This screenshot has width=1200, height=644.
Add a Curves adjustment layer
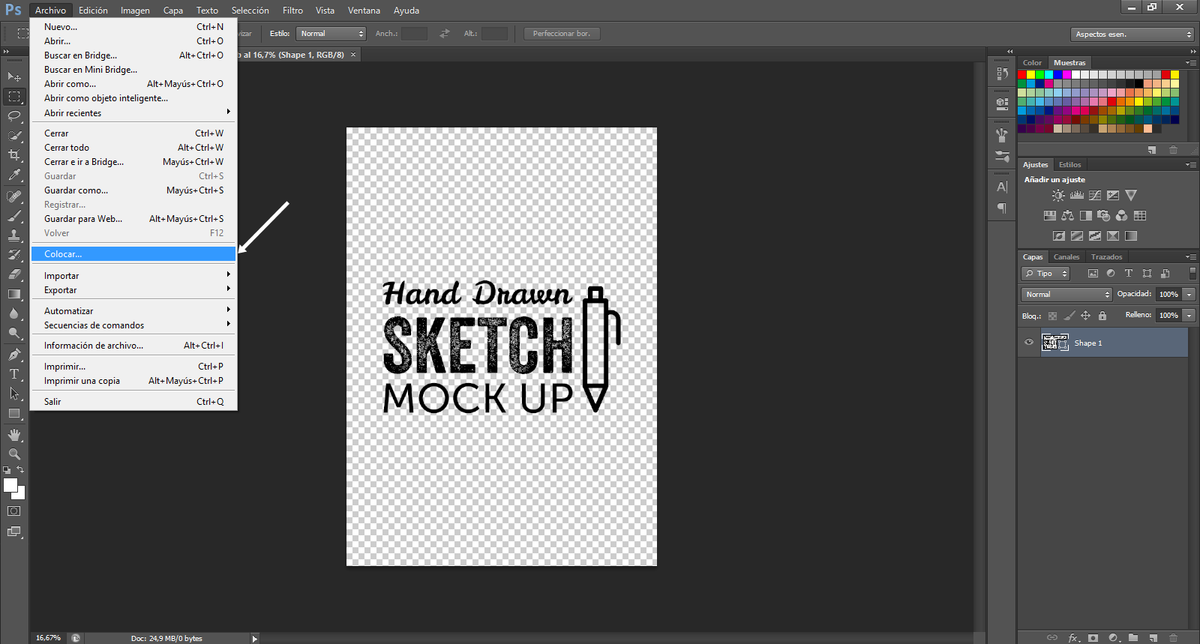[1094, 194]
